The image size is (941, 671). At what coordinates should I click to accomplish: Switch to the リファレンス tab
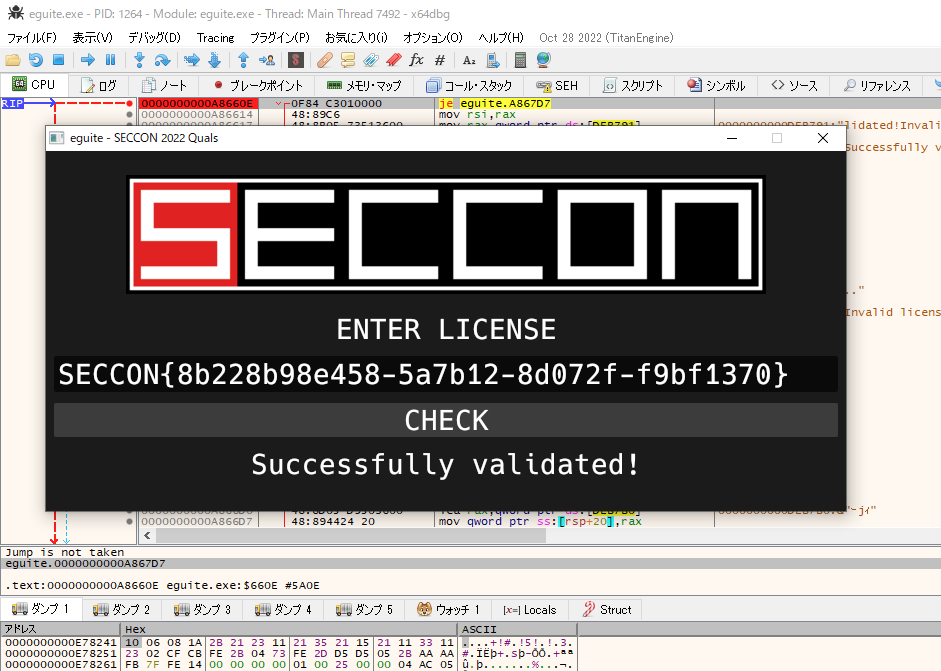(877, 85)
